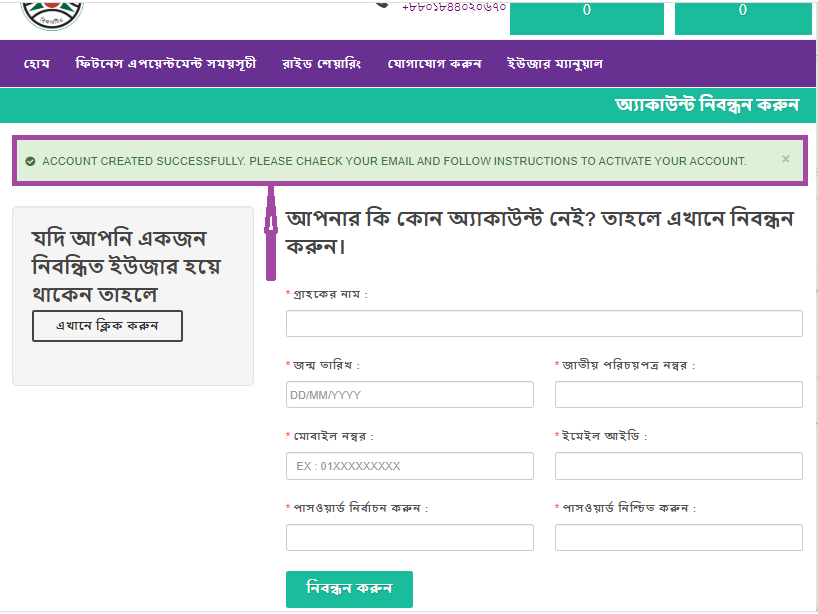Click the গ্রাহকের নাম input field
The image size is (818, 614).
[x=544, y=324]
